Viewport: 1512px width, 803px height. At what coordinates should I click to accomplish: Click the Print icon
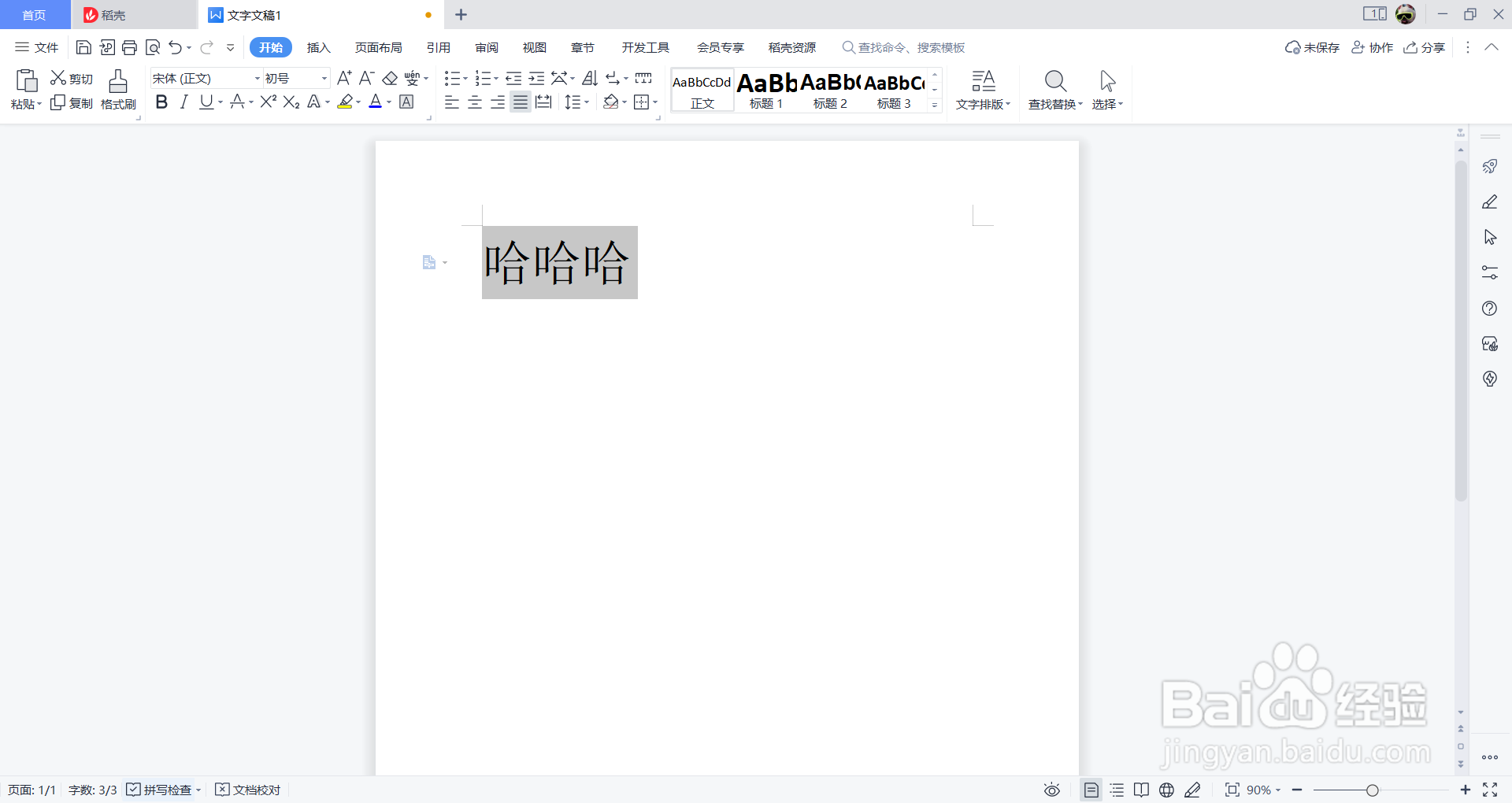pos(130,48)
